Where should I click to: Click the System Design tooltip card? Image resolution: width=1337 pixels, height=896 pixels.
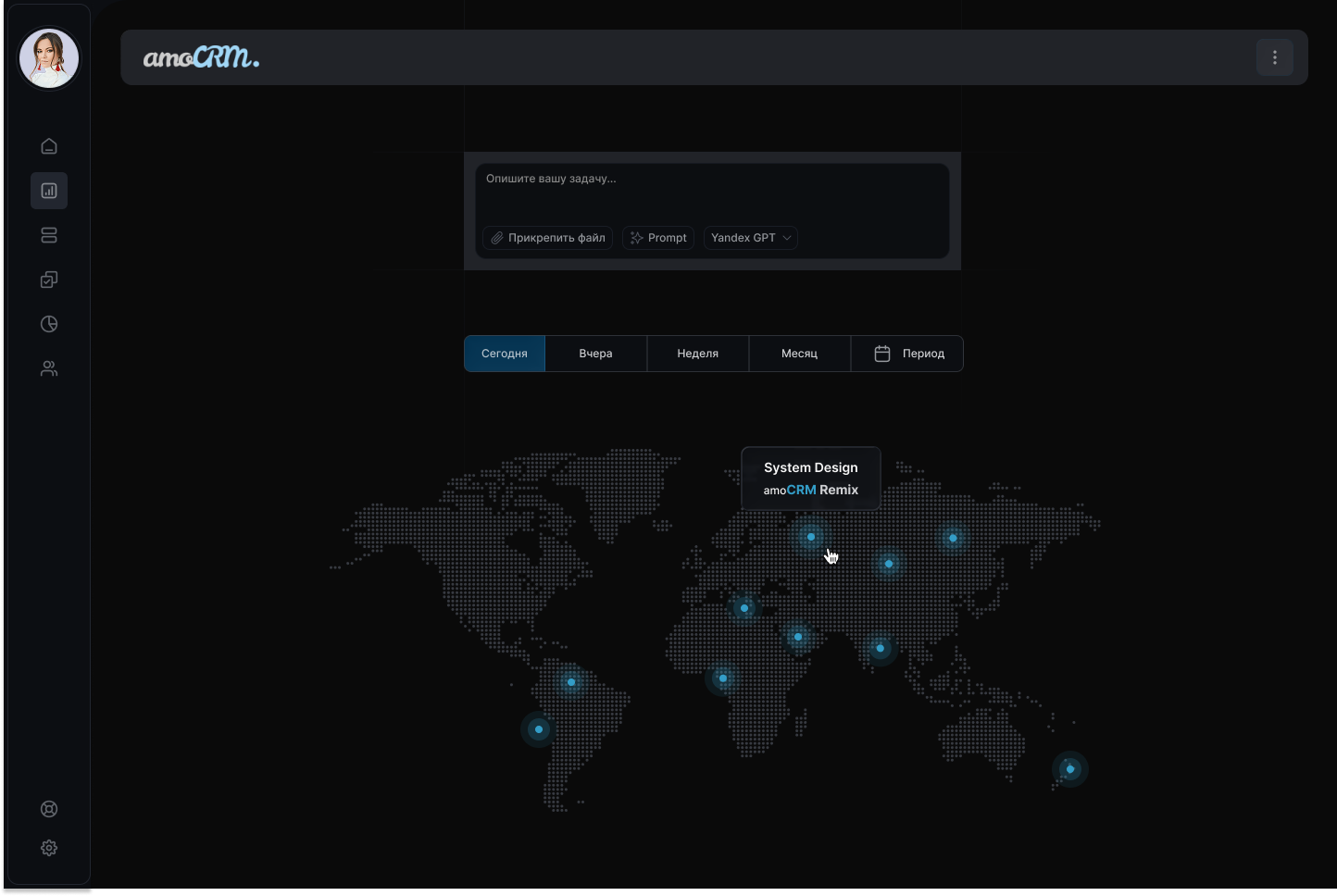(811, 479)
